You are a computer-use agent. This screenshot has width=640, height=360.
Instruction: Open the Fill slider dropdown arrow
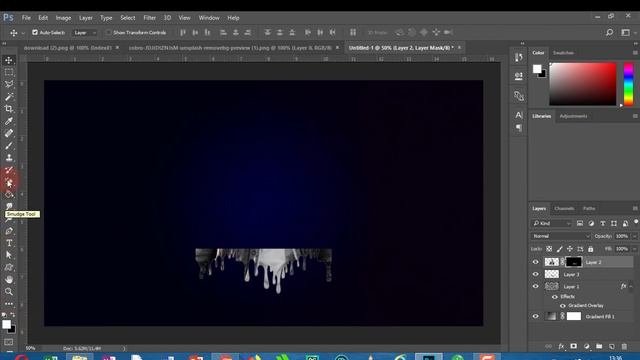pyautogui.click(x=635, y=249)
